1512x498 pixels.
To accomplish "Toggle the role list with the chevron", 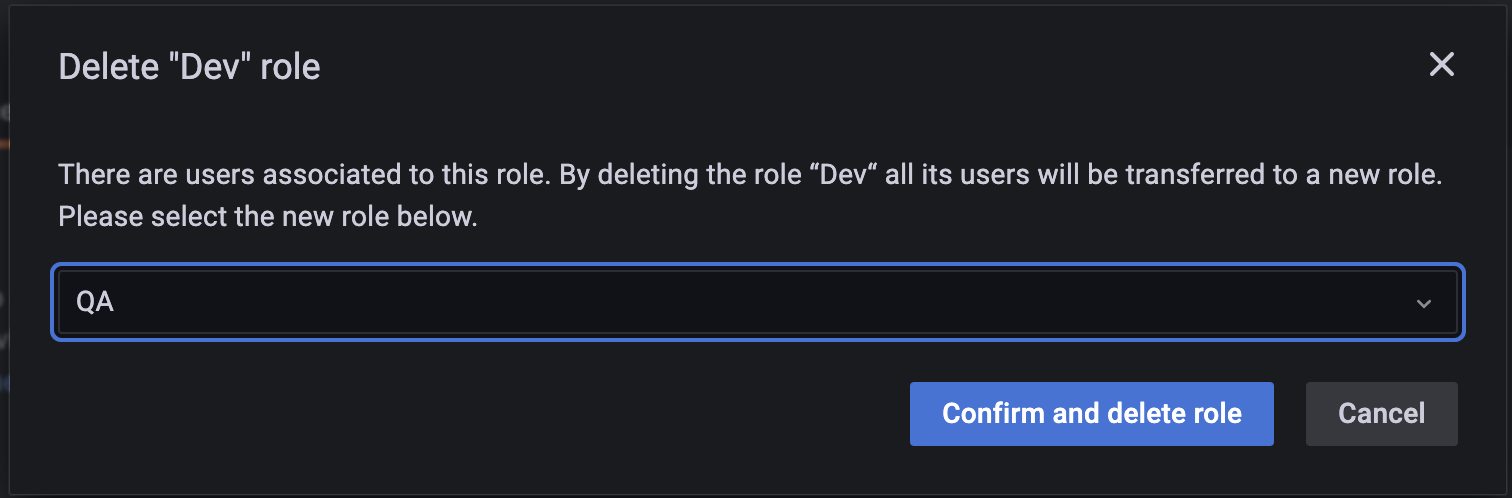I will click(1424, 303).
